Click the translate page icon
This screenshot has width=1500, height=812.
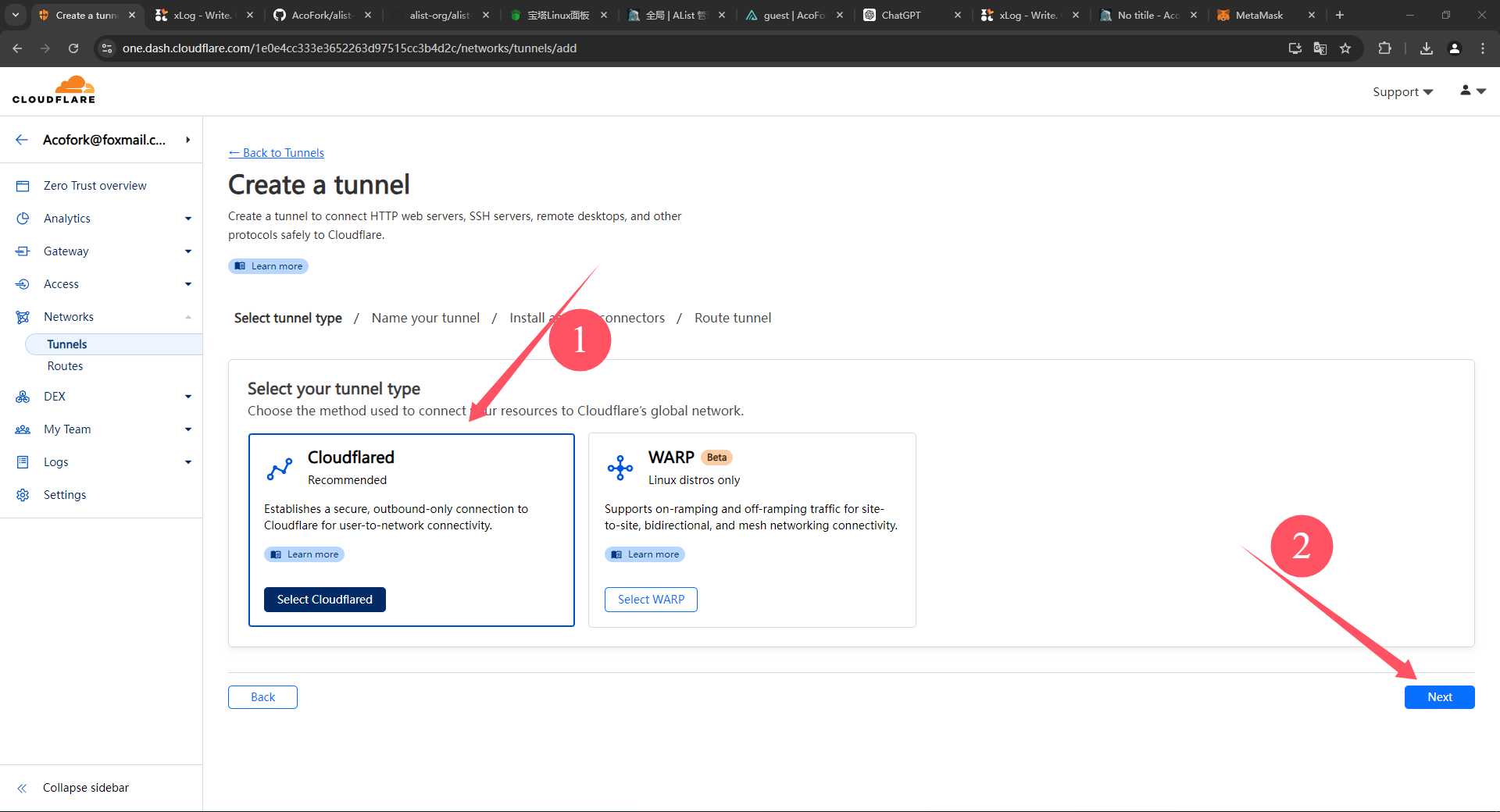[x=1320, y=48]
